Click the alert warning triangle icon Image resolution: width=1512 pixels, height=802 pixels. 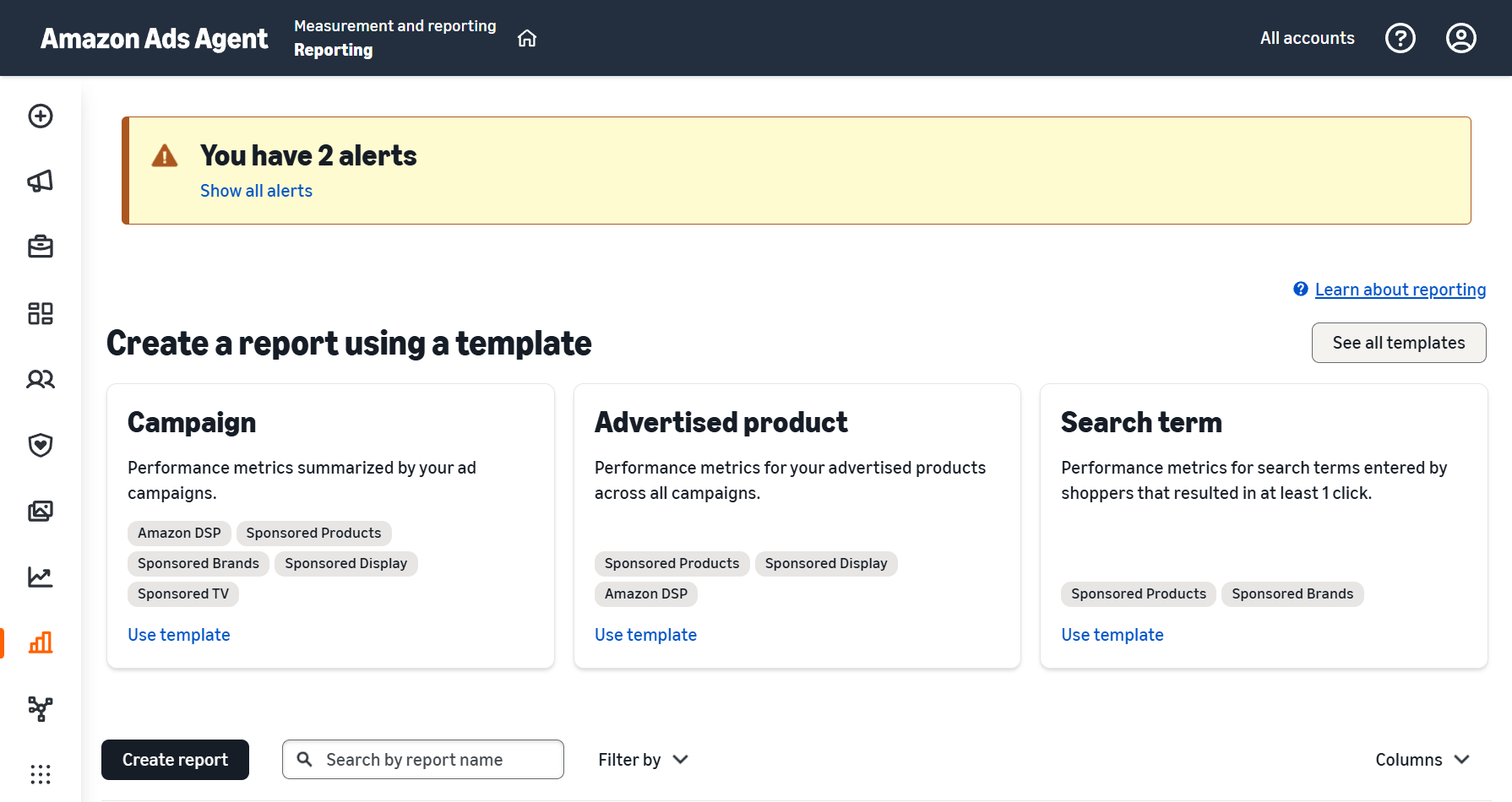[x=165, y=156]
